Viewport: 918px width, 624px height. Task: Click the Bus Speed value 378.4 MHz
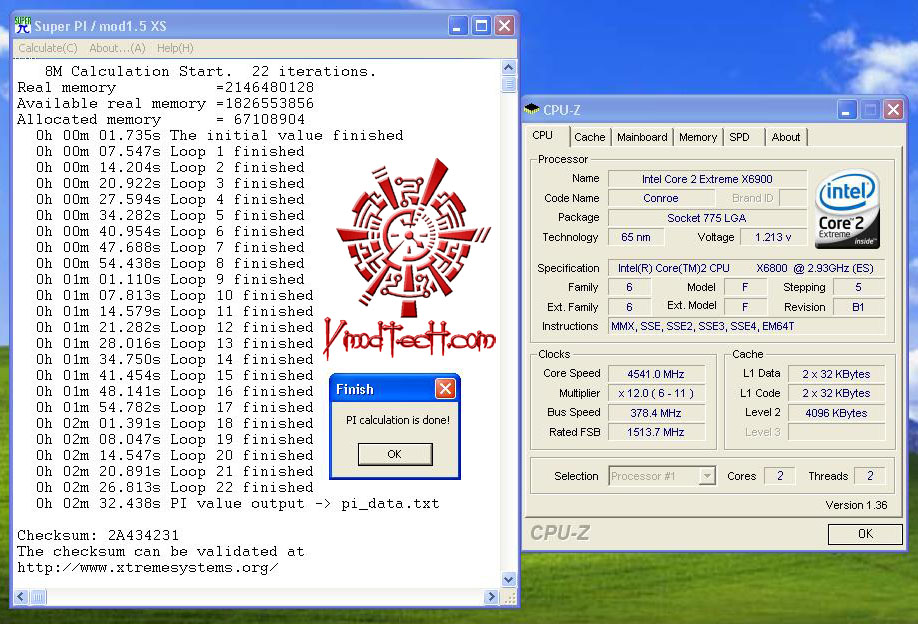[656, 413]
